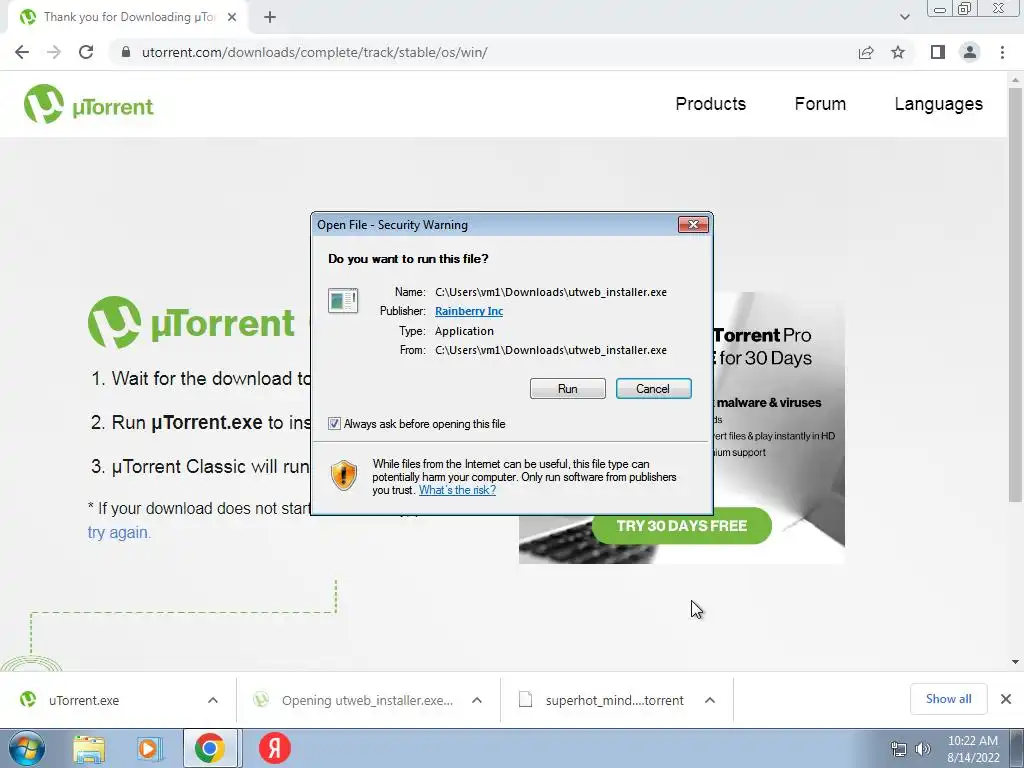Viewport: 1024px width, 768px height.
Task: Open the uTorrent.exe download item
Action: (84, 700)
